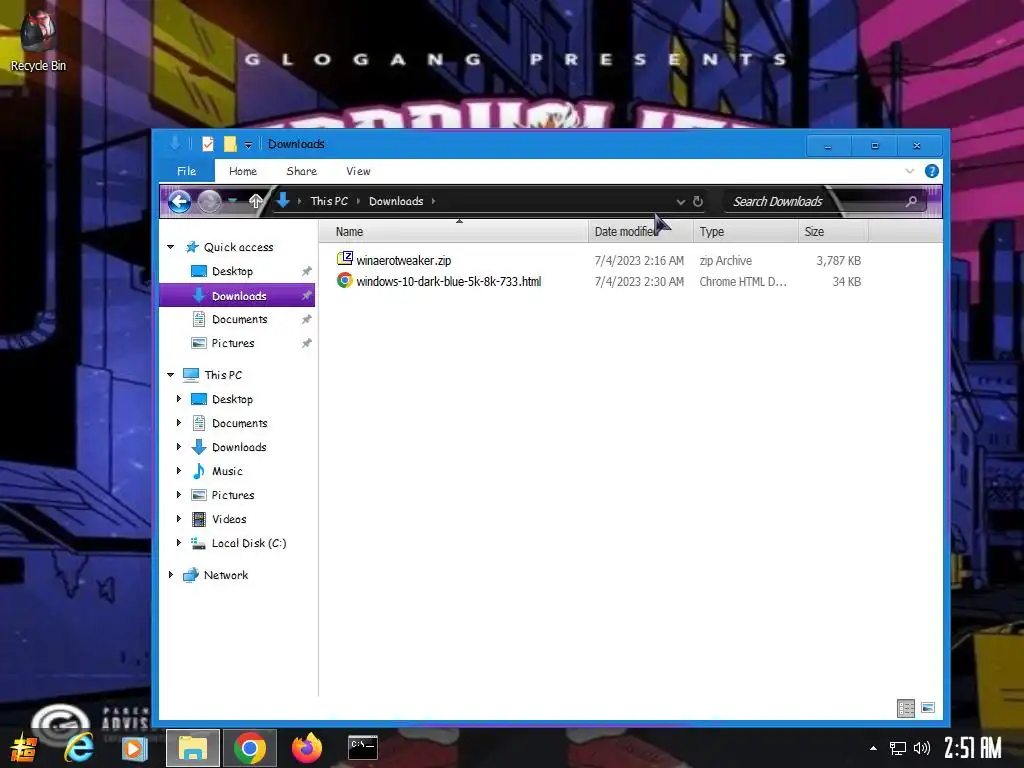Sort files by the Name column
Image resolution: width=1024 pixels, height=768 pixels.
pos(453,232)
